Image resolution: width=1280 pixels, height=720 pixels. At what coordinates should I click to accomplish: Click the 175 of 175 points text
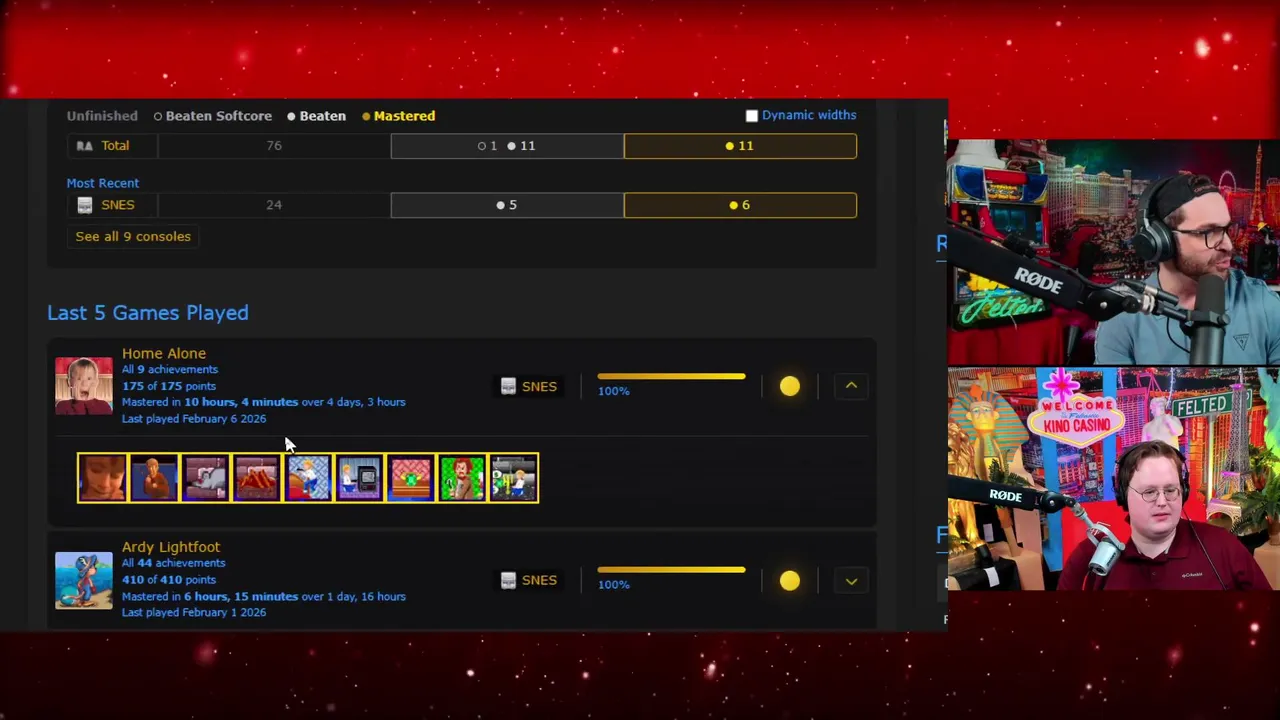pyautogui.click(x=169, y=386)
